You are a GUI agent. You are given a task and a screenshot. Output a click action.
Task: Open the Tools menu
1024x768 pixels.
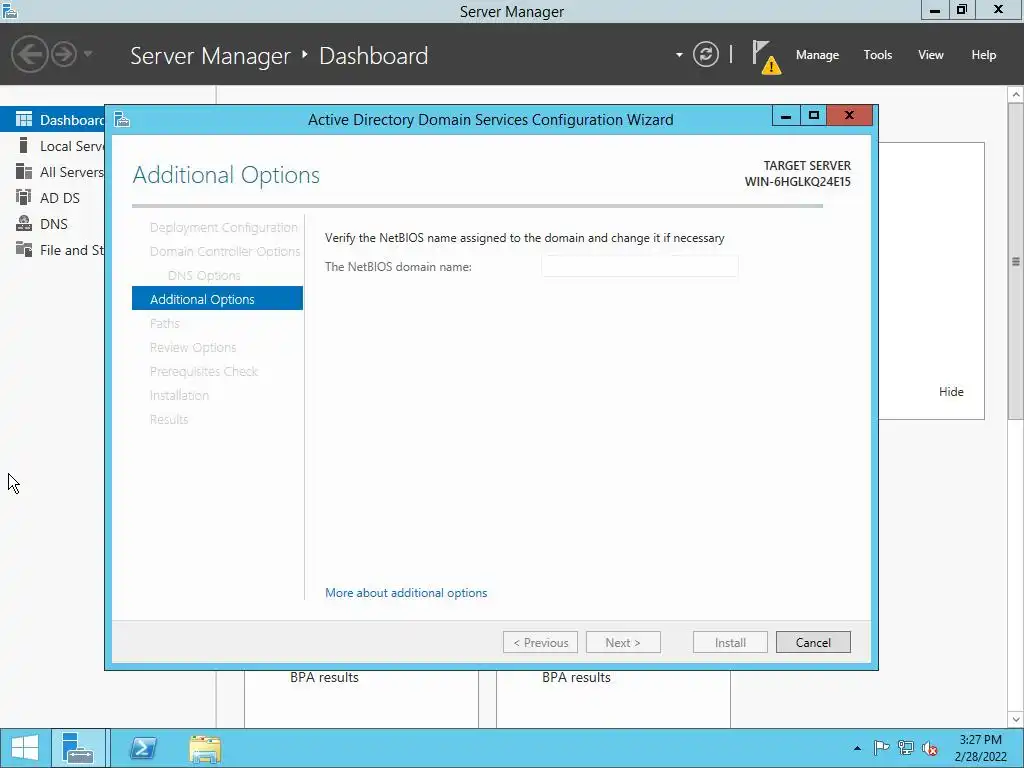click(x=877, y=55)
